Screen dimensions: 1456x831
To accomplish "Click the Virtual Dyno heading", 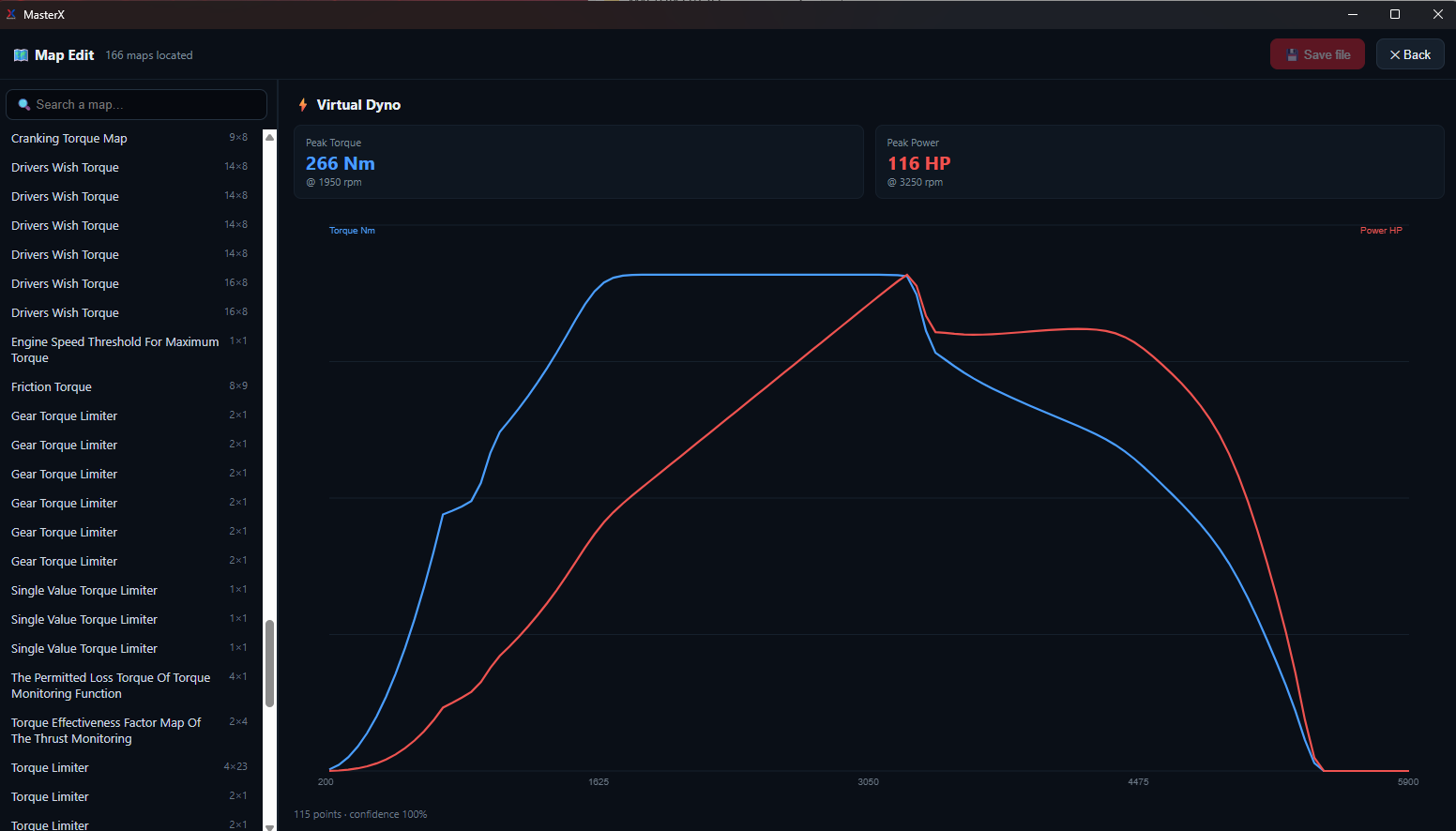I will [358, 105].
